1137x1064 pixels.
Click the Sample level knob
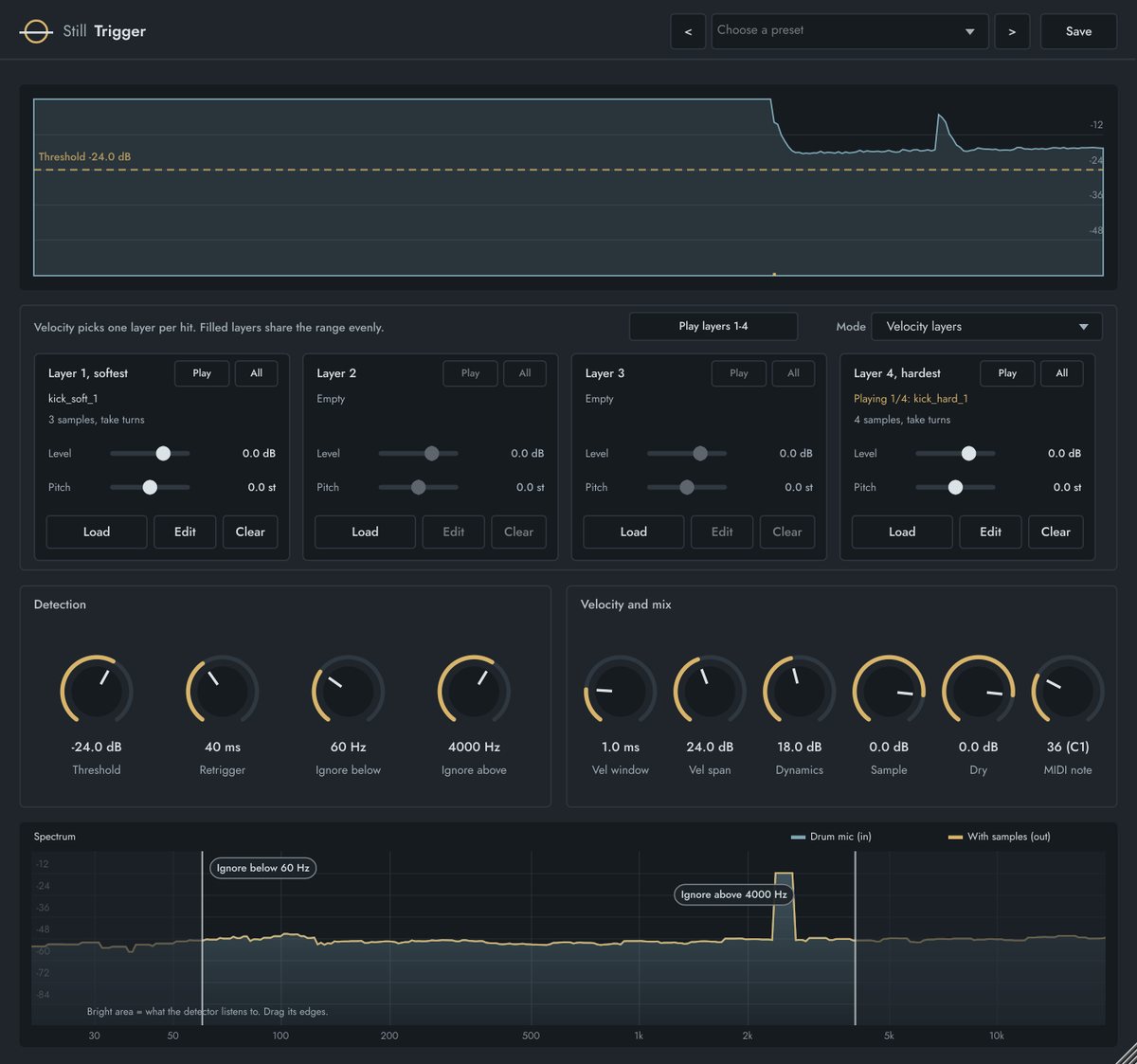889,691
